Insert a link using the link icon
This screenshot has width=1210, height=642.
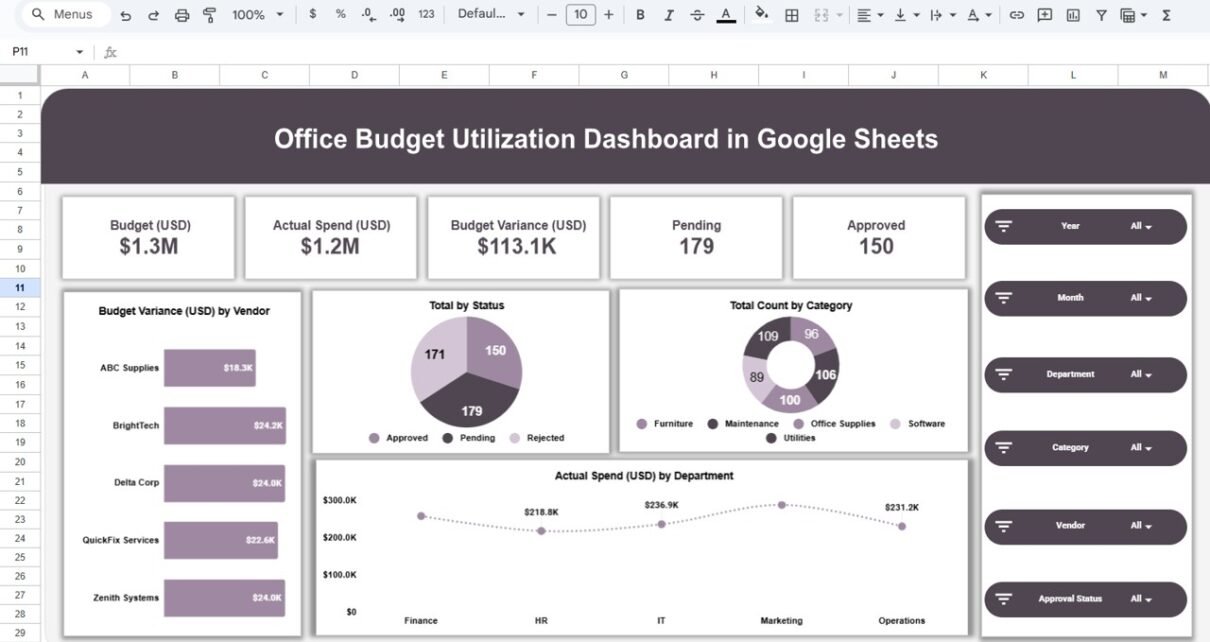point(1017,15)
